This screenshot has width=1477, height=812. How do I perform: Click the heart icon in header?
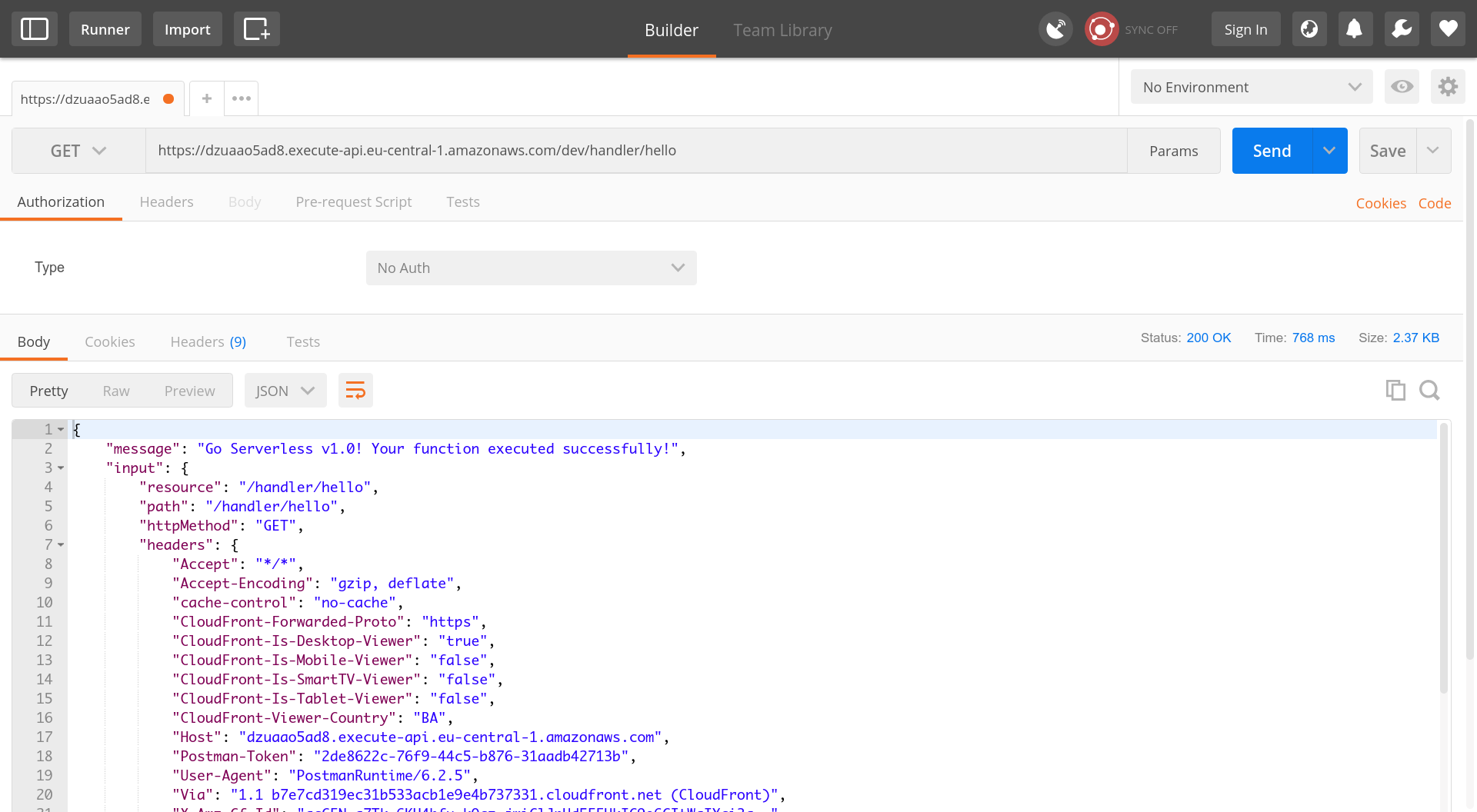coord(1448,29)
